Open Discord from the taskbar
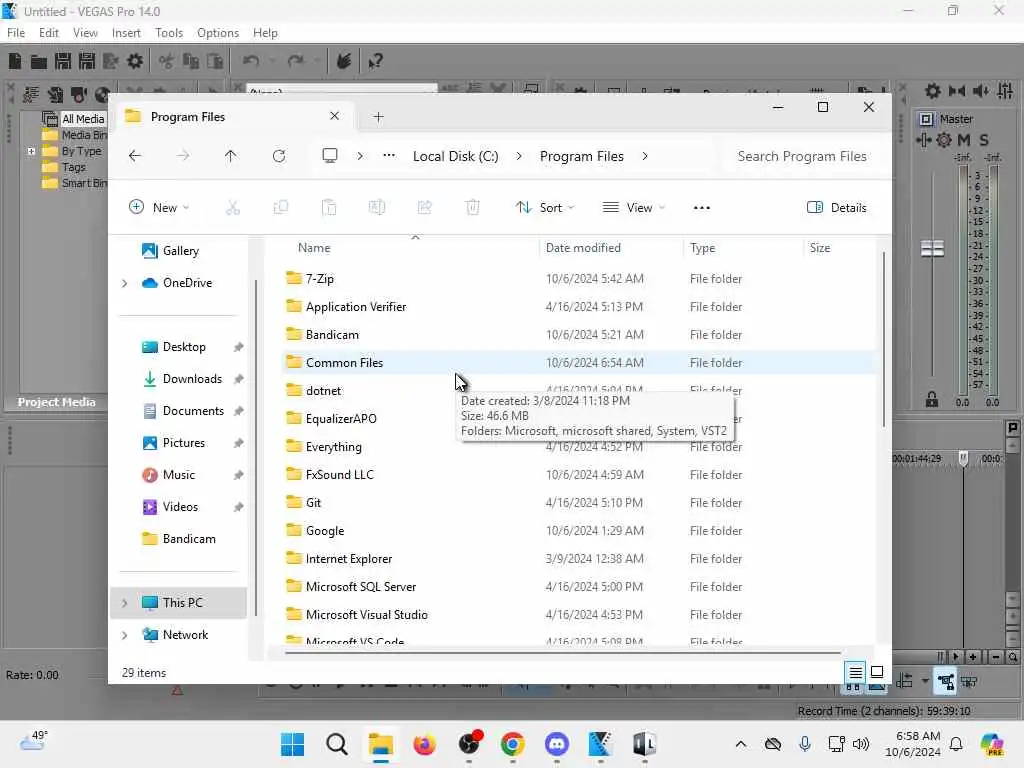 [x=556, y=744]
